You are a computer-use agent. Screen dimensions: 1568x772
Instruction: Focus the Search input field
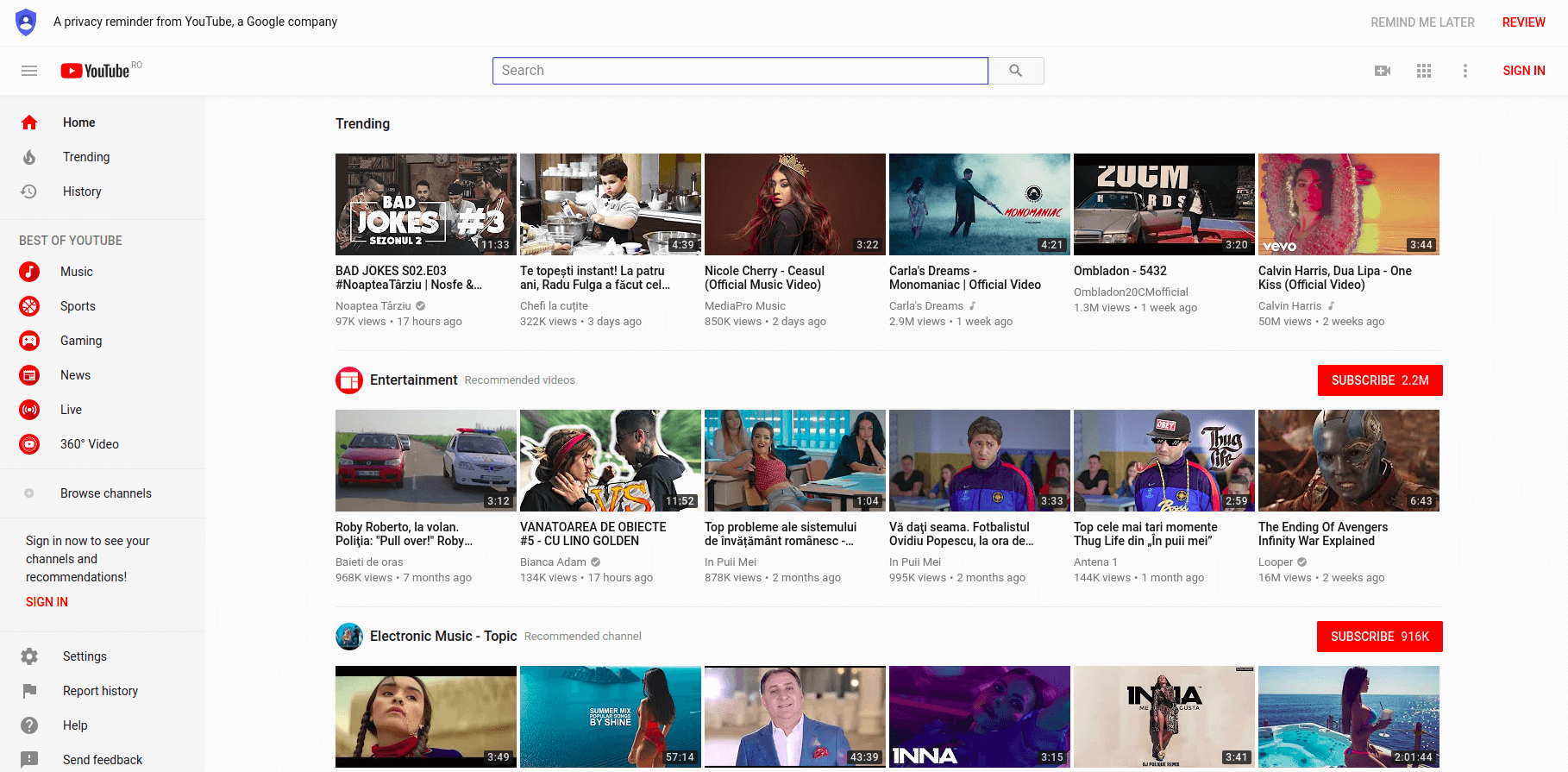click(740, 71)
